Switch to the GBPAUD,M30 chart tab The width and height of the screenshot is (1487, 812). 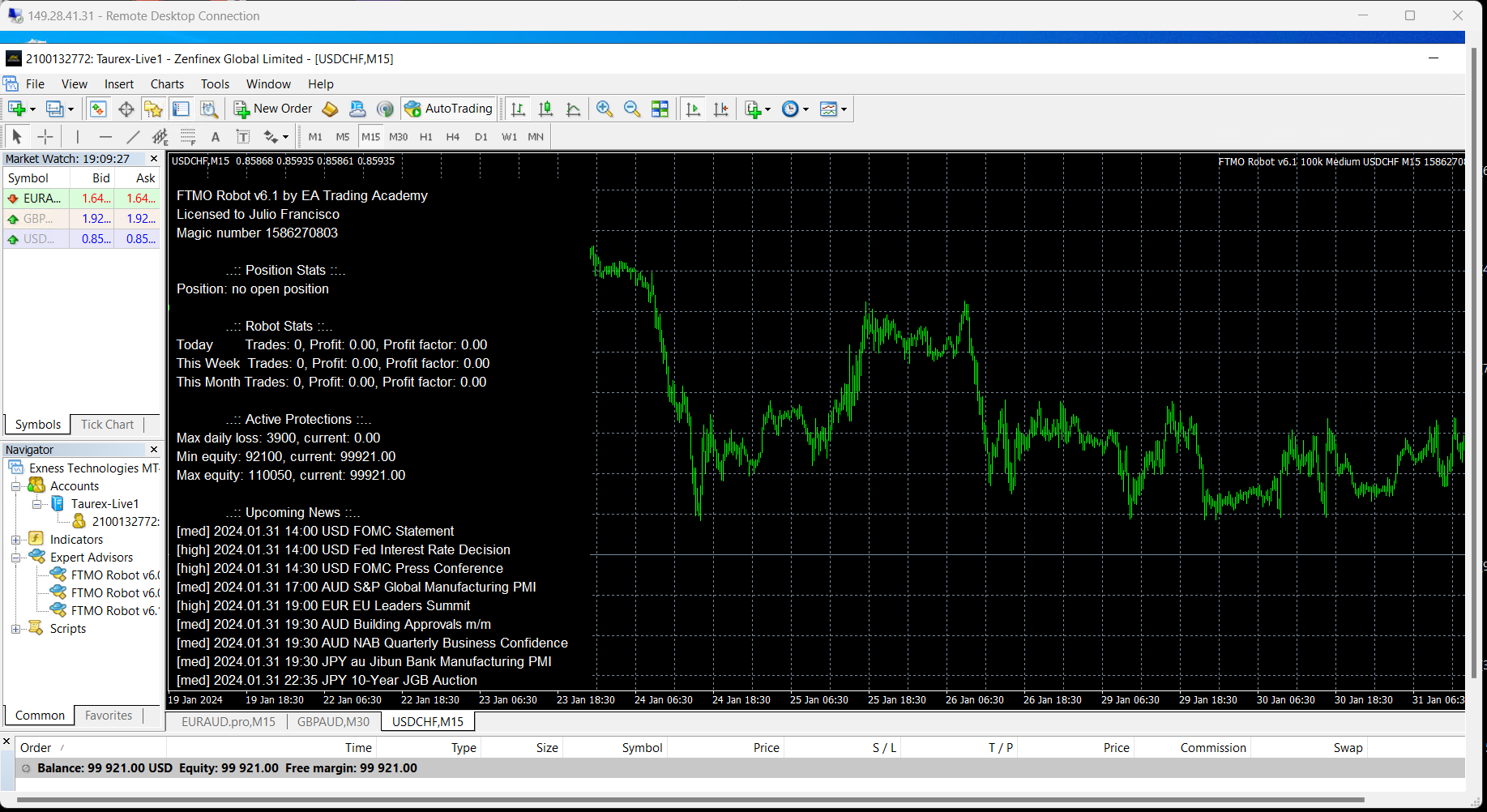333,722
